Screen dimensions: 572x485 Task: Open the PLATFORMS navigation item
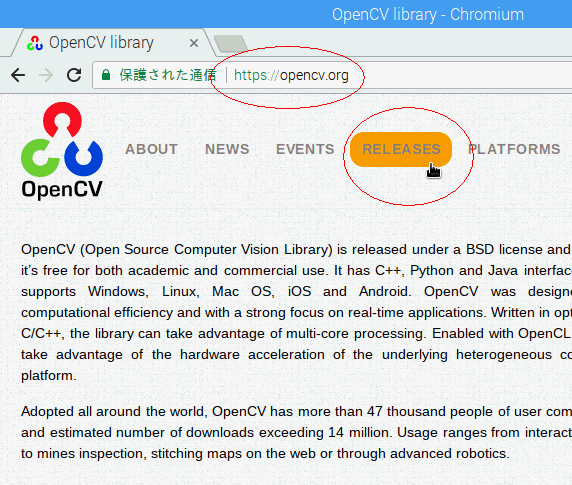(x=514, y=149)
